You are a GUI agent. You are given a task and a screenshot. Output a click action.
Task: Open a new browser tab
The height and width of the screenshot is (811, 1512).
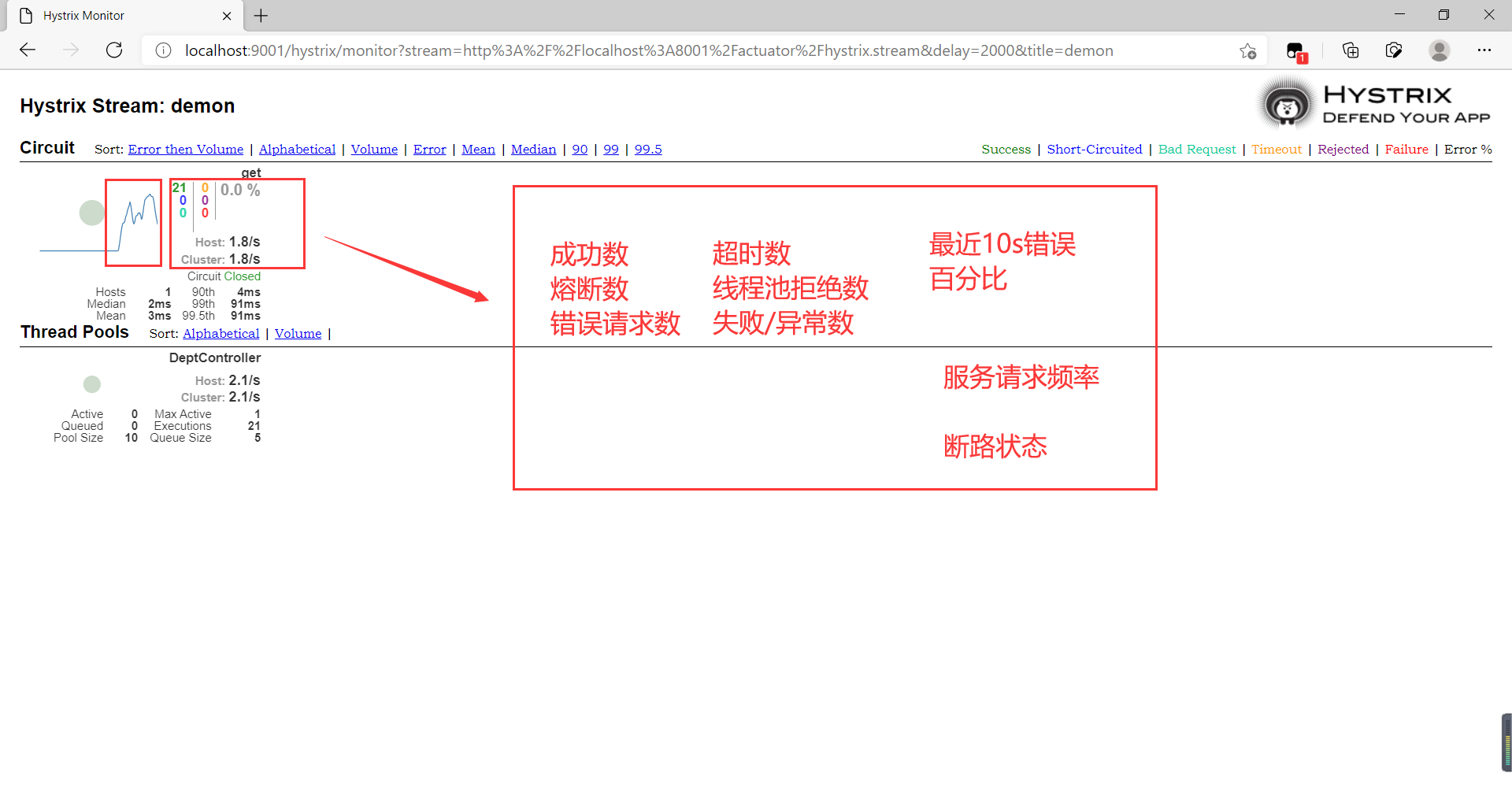click(x=261, y=16)
